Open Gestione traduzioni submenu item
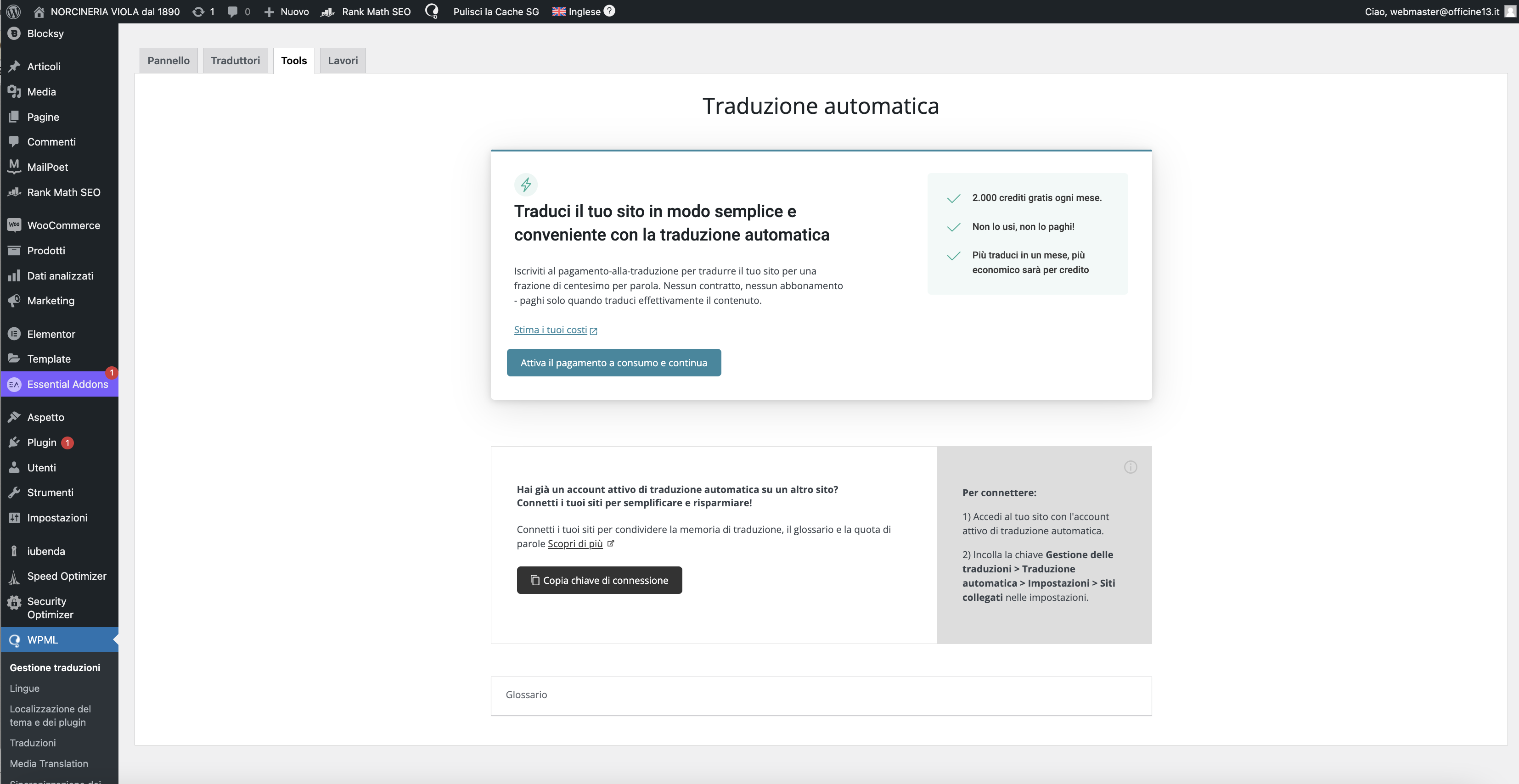Image resolution: width=1519 pixels, height=784 pixels. point(55,668)
